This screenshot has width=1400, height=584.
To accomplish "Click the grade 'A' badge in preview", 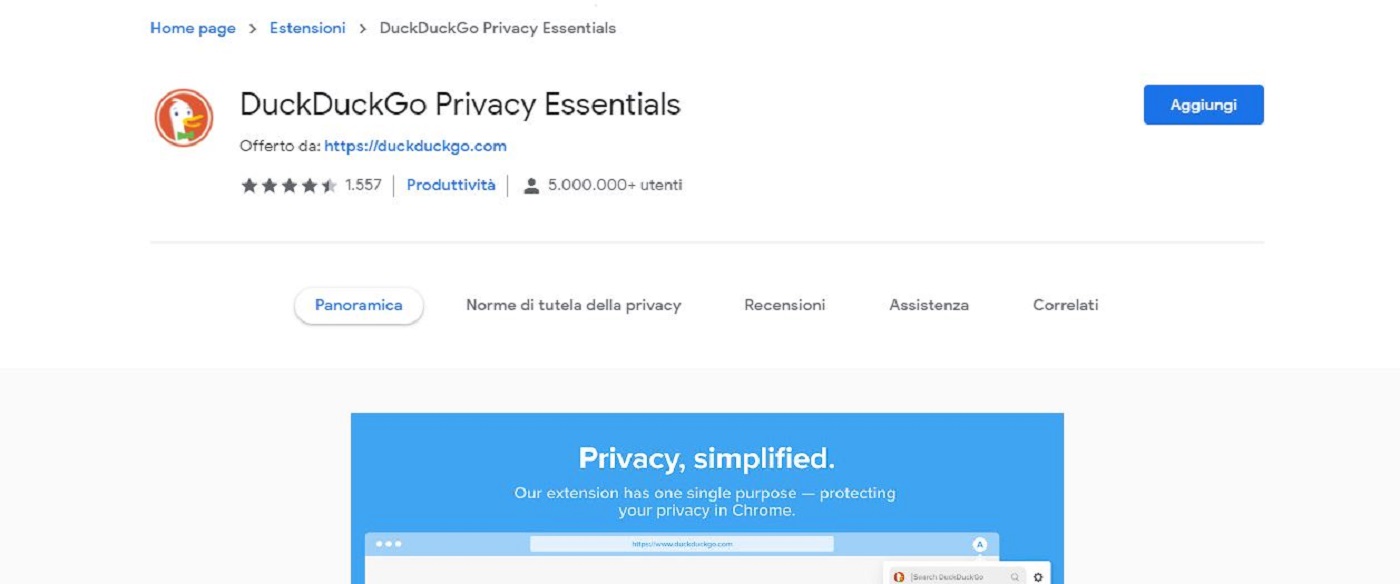I will click(980, 544).
